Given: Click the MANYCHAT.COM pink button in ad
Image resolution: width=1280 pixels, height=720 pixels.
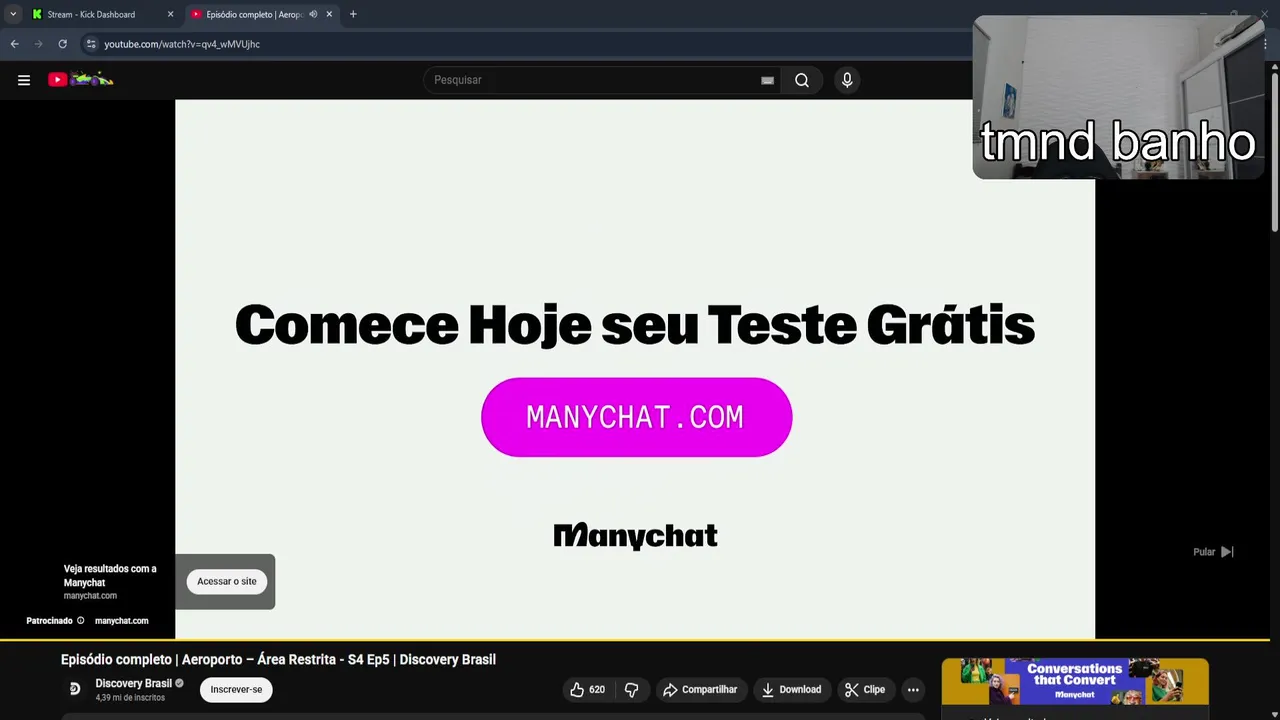Looking at the screenshot, I should tap(636, 417).
